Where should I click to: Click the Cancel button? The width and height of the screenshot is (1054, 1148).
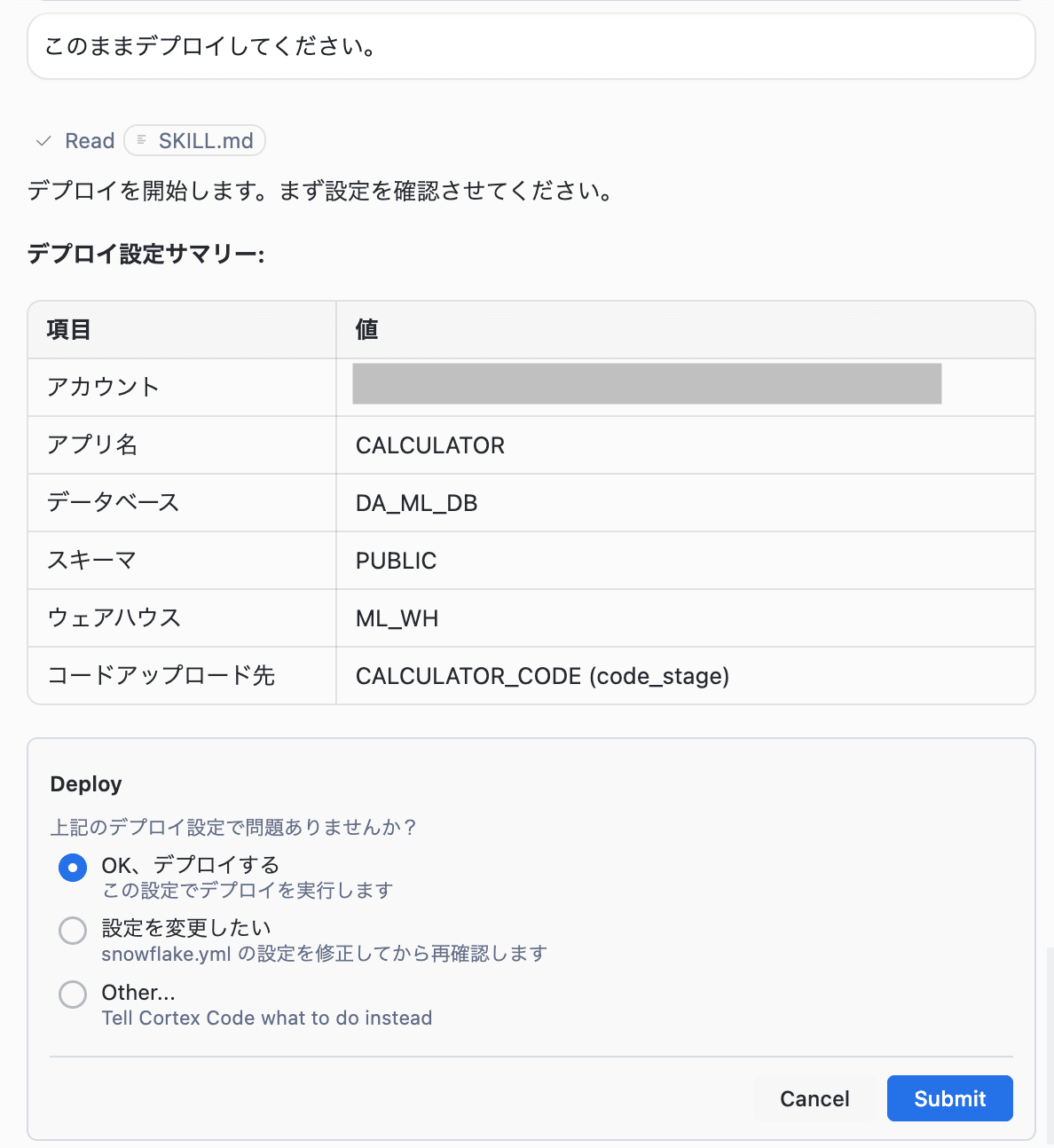[814, 1098]
